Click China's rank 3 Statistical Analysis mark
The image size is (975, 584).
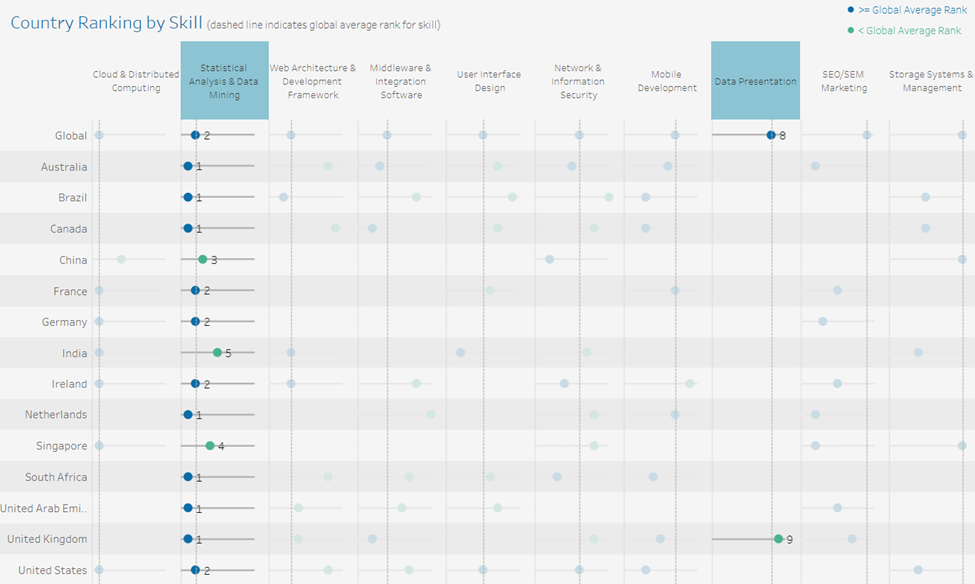pyautogui.click(x=205, y=259)
